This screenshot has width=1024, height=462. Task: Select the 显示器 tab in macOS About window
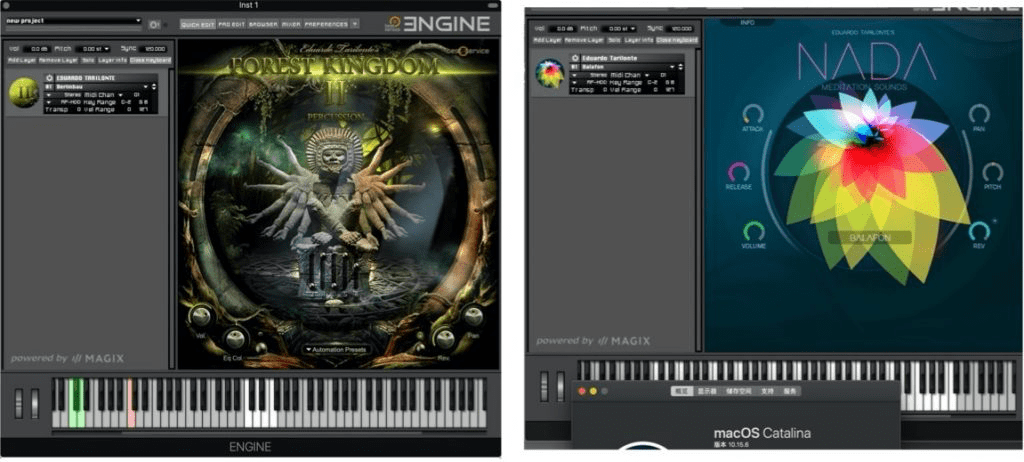click(708, 391)
